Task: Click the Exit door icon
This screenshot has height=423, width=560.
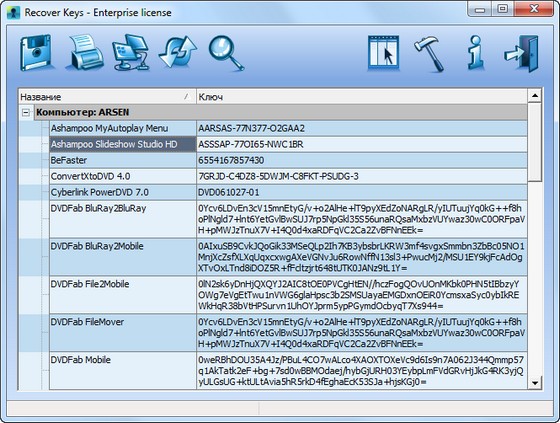Action: tap(522, 53)
